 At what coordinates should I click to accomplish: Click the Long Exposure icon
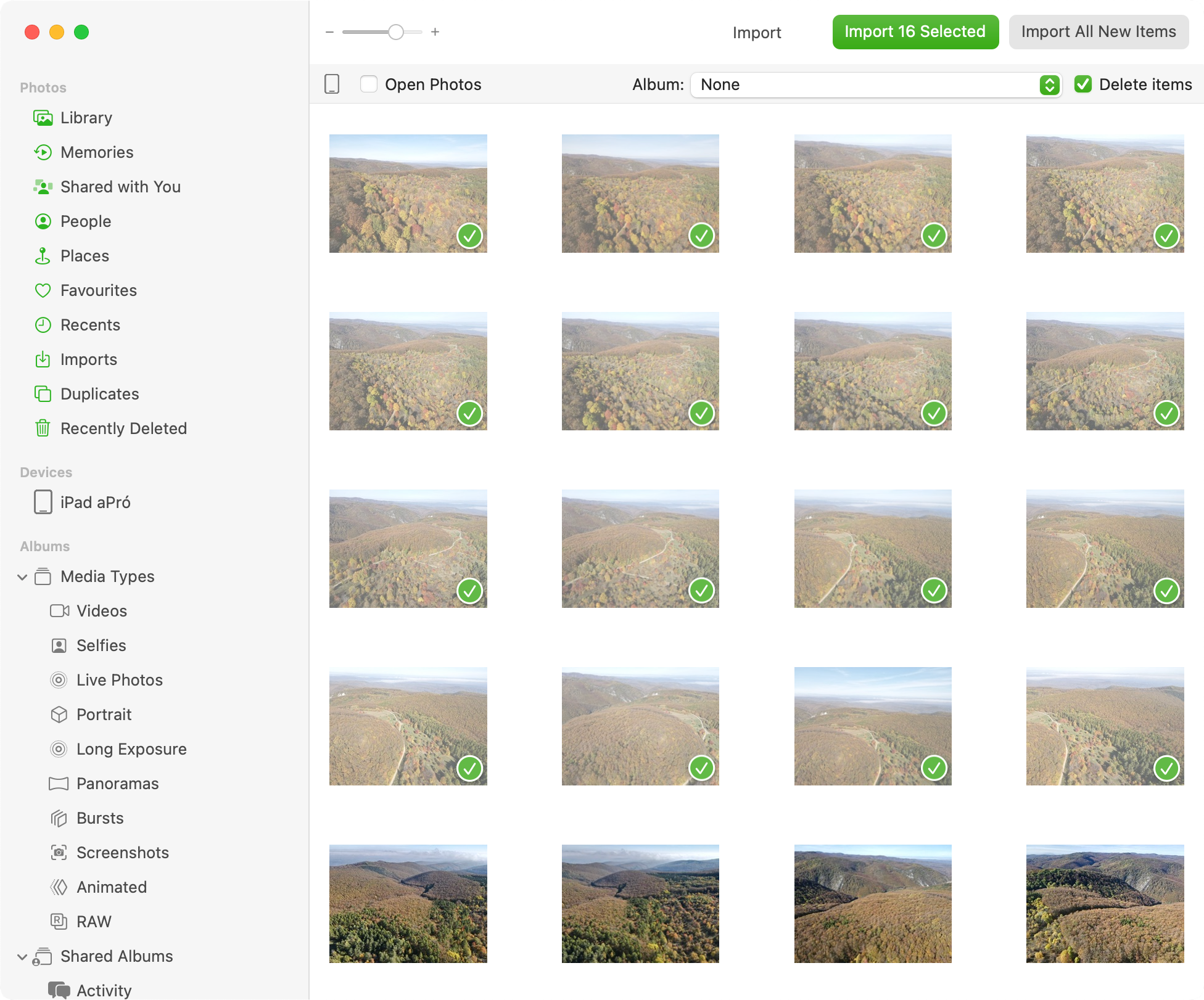(x=59, y=749)
